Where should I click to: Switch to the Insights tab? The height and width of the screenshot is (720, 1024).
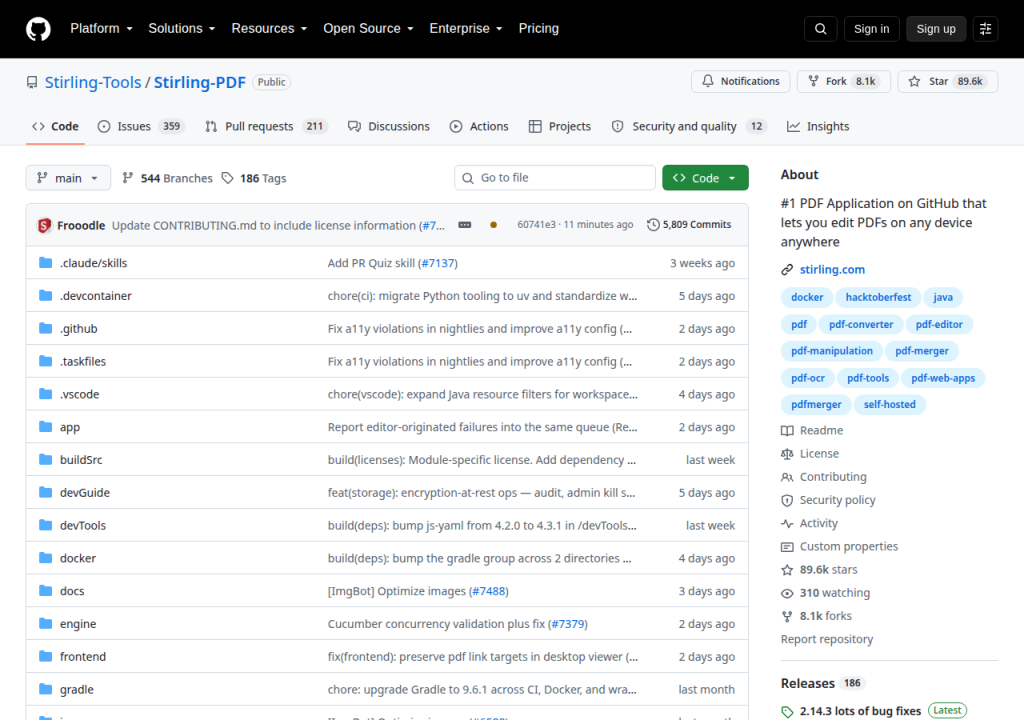click(x=818, y=126)
